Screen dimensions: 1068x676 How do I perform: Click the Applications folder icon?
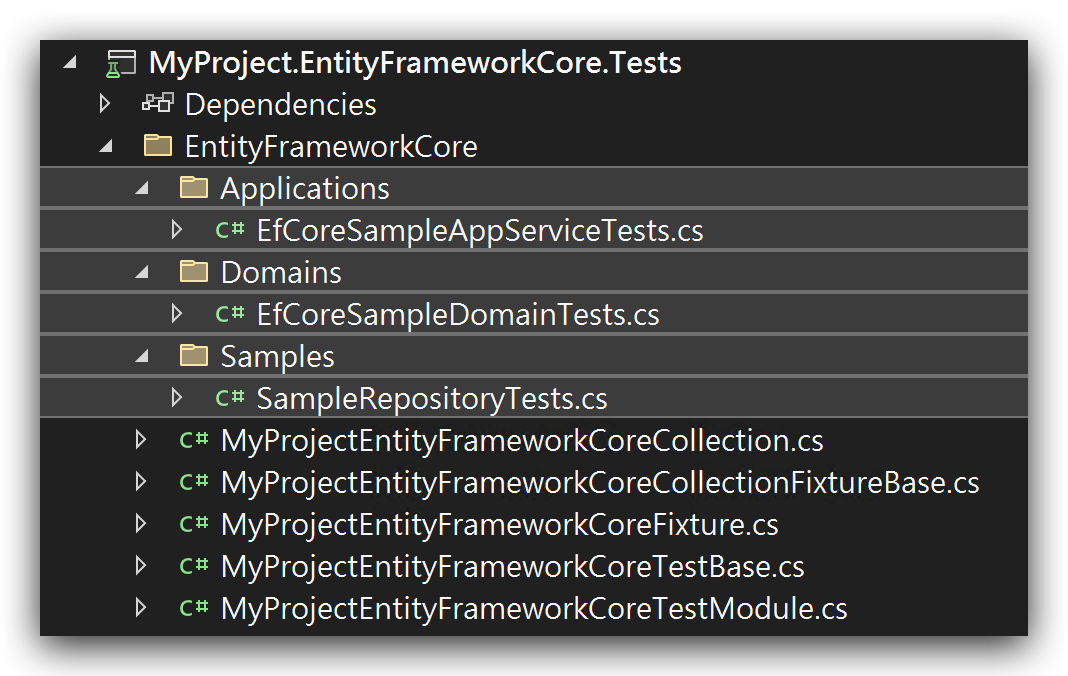click(x=192, y=188)
